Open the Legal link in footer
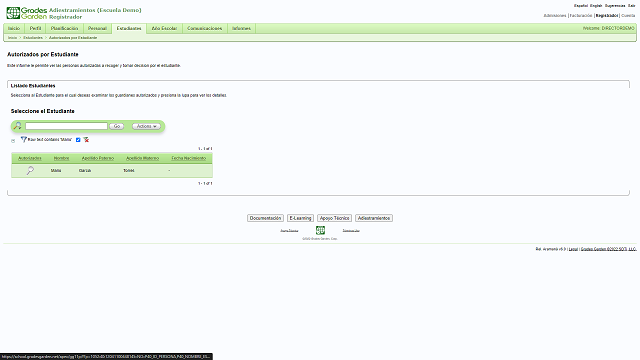The height and width of the screenshot is (360, 640). coord(573,249)
